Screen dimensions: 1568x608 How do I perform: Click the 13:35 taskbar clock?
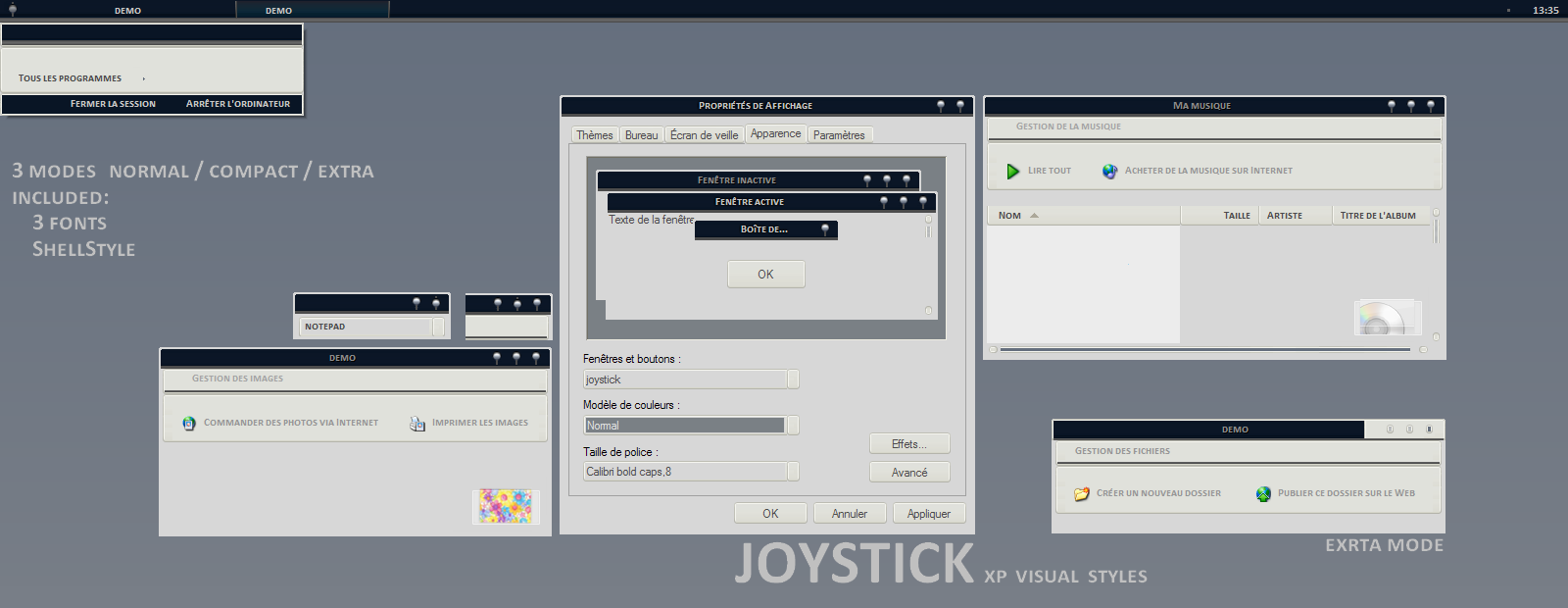click(x=1545, y=11)
